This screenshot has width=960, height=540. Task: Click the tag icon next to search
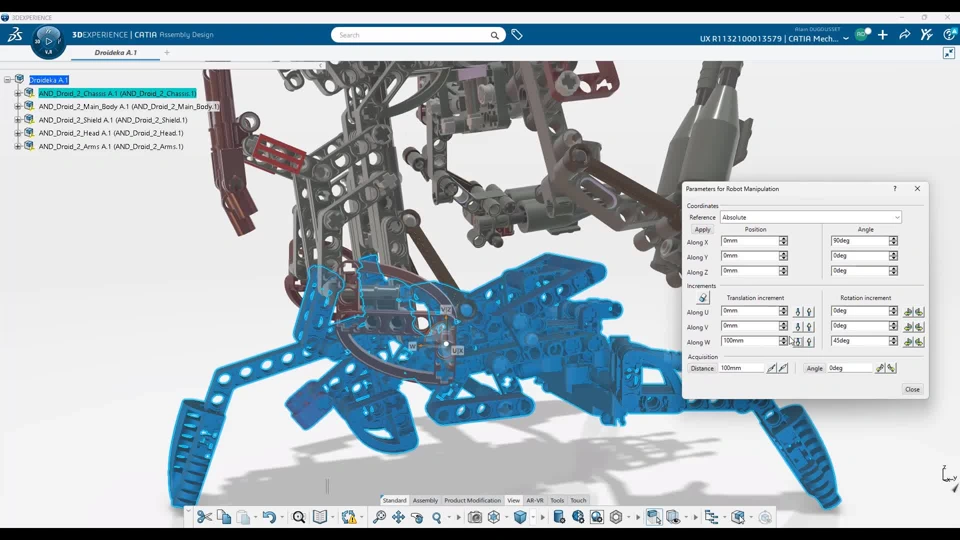click(517, 35)
